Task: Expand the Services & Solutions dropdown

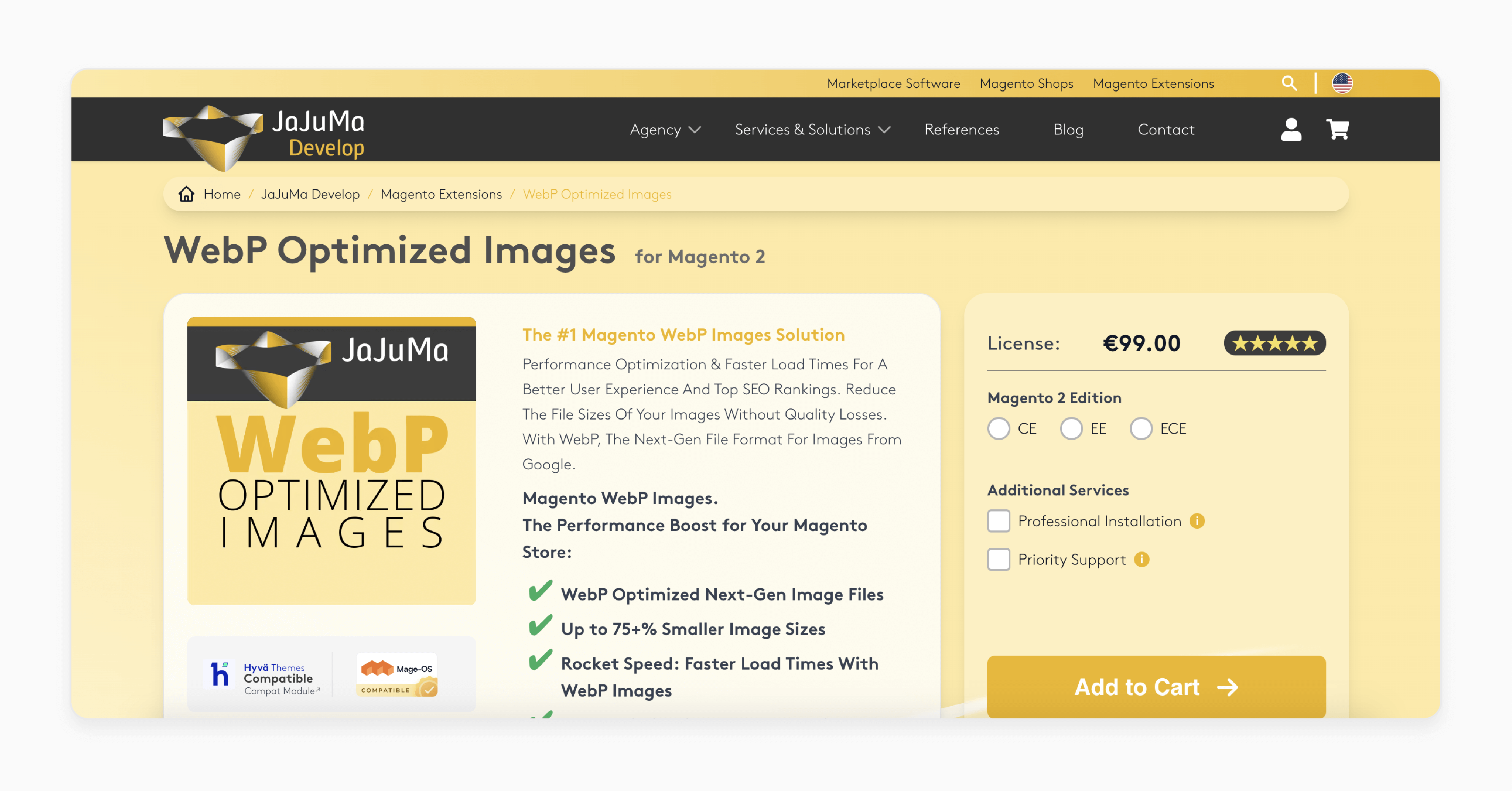Action: pyautogui.click(x=813, y=130)
